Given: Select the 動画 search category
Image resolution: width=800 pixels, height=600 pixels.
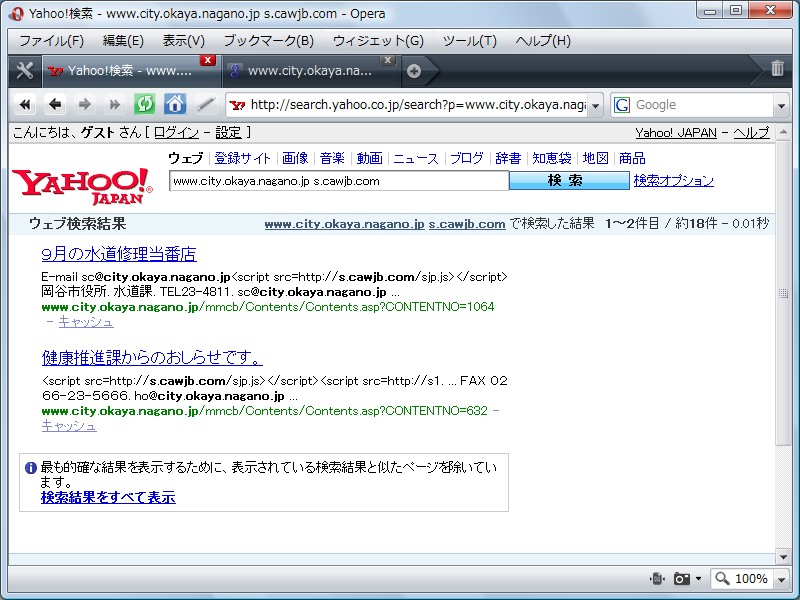Looking at the screenshot, I should coord(369,158).
